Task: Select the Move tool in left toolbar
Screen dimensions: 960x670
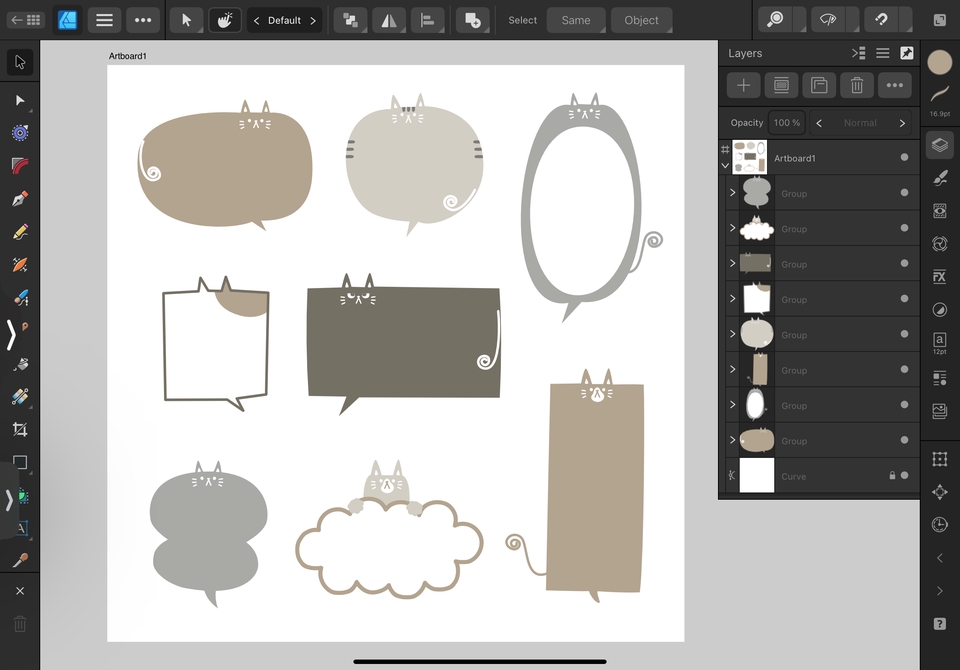Action: click(20, 62)
